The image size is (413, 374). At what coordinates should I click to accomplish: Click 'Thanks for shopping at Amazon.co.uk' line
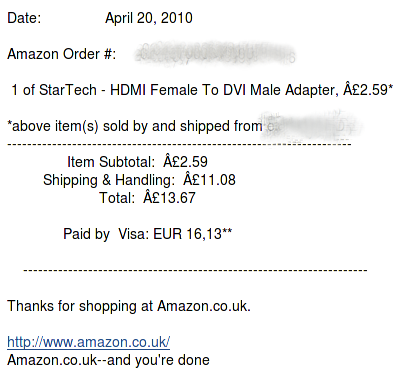pyautogui.click(x=129, y=306)
